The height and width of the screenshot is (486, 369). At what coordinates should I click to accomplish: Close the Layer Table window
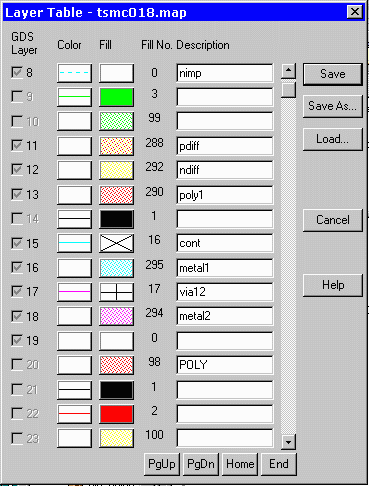click(x=354, y=12)
